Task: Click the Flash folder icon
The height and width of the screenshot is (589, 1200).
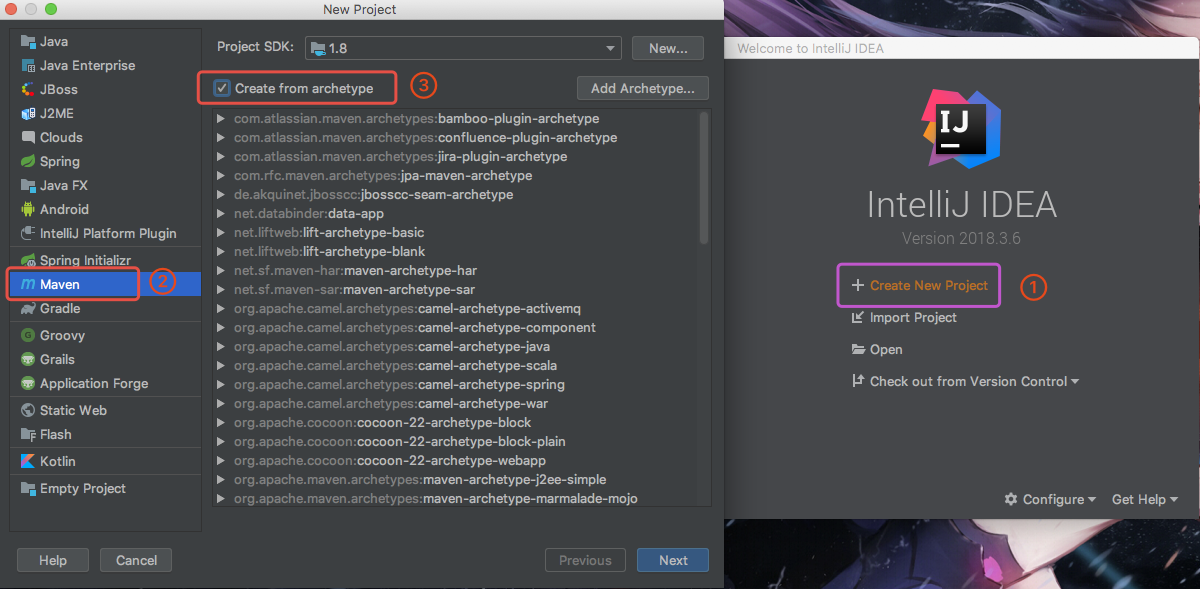Action: pyautogui.click(x=28, y=435)
